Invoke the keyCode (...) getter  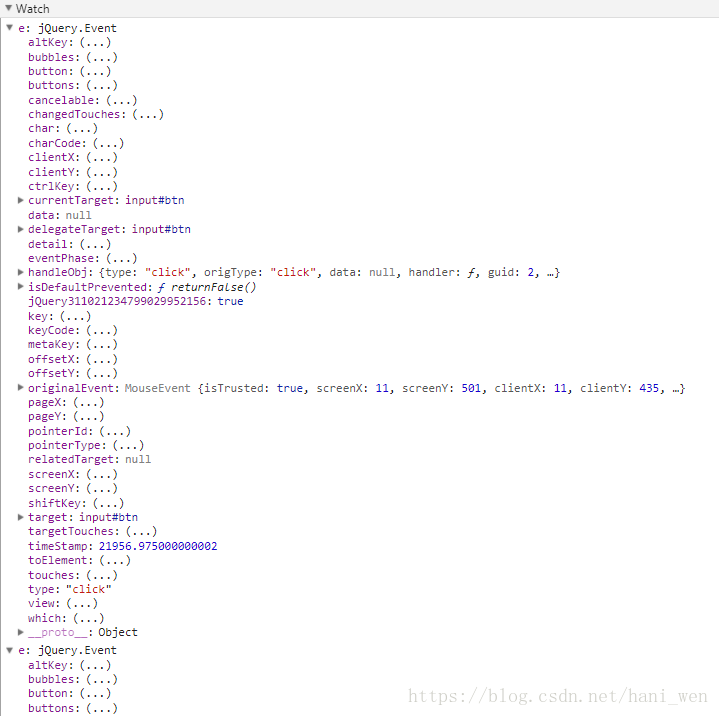[x=102, y=330]
